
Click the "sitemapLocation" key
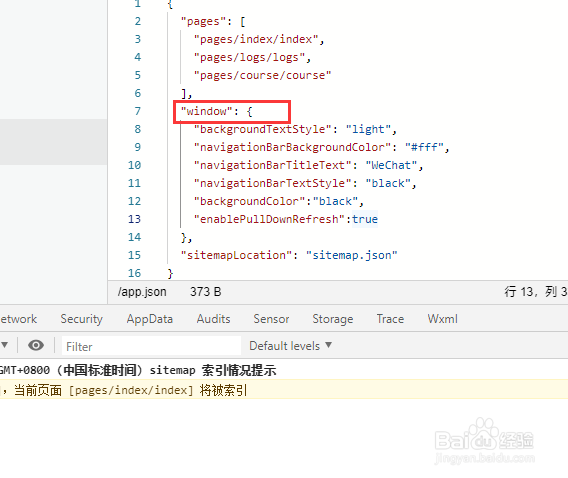(x=236, y=255)
